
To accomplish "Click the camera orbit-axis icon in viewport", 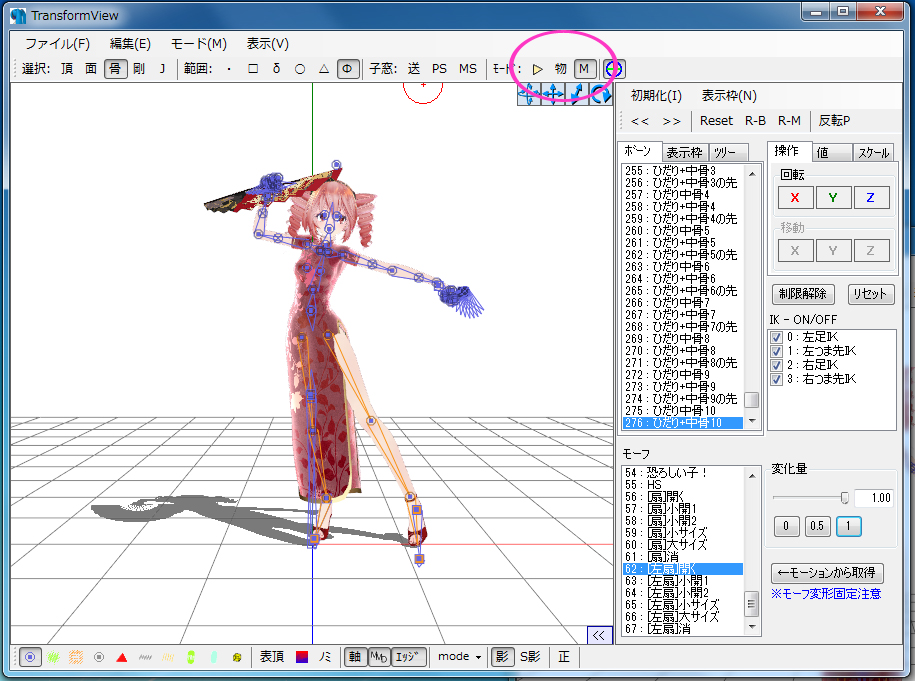I will 528,93.
